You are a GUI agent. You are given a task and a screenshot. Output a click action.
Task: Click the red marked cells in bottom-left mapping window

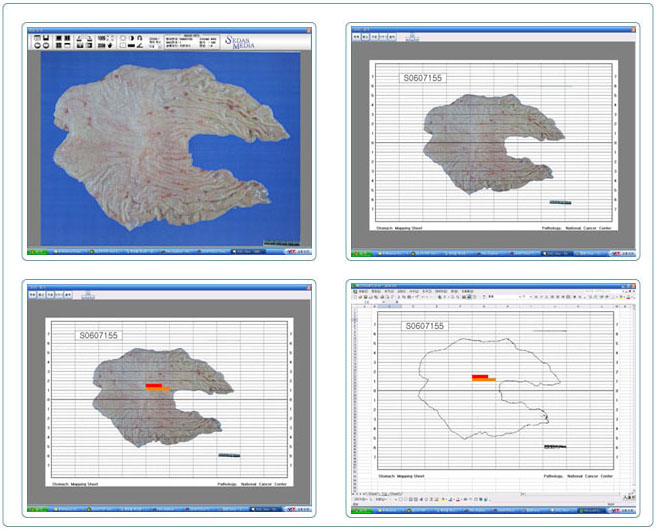pos(154,385)
